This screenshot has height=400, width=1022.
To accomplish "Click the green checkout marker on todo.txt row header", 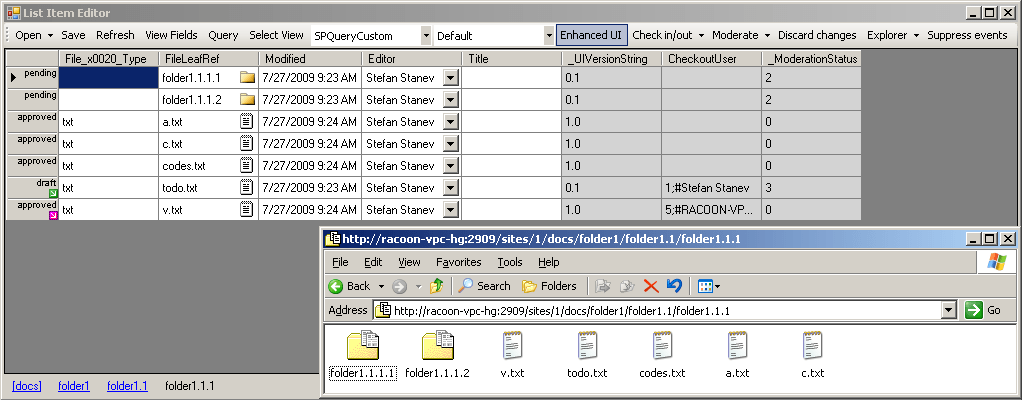I will (x=53, y=193).
